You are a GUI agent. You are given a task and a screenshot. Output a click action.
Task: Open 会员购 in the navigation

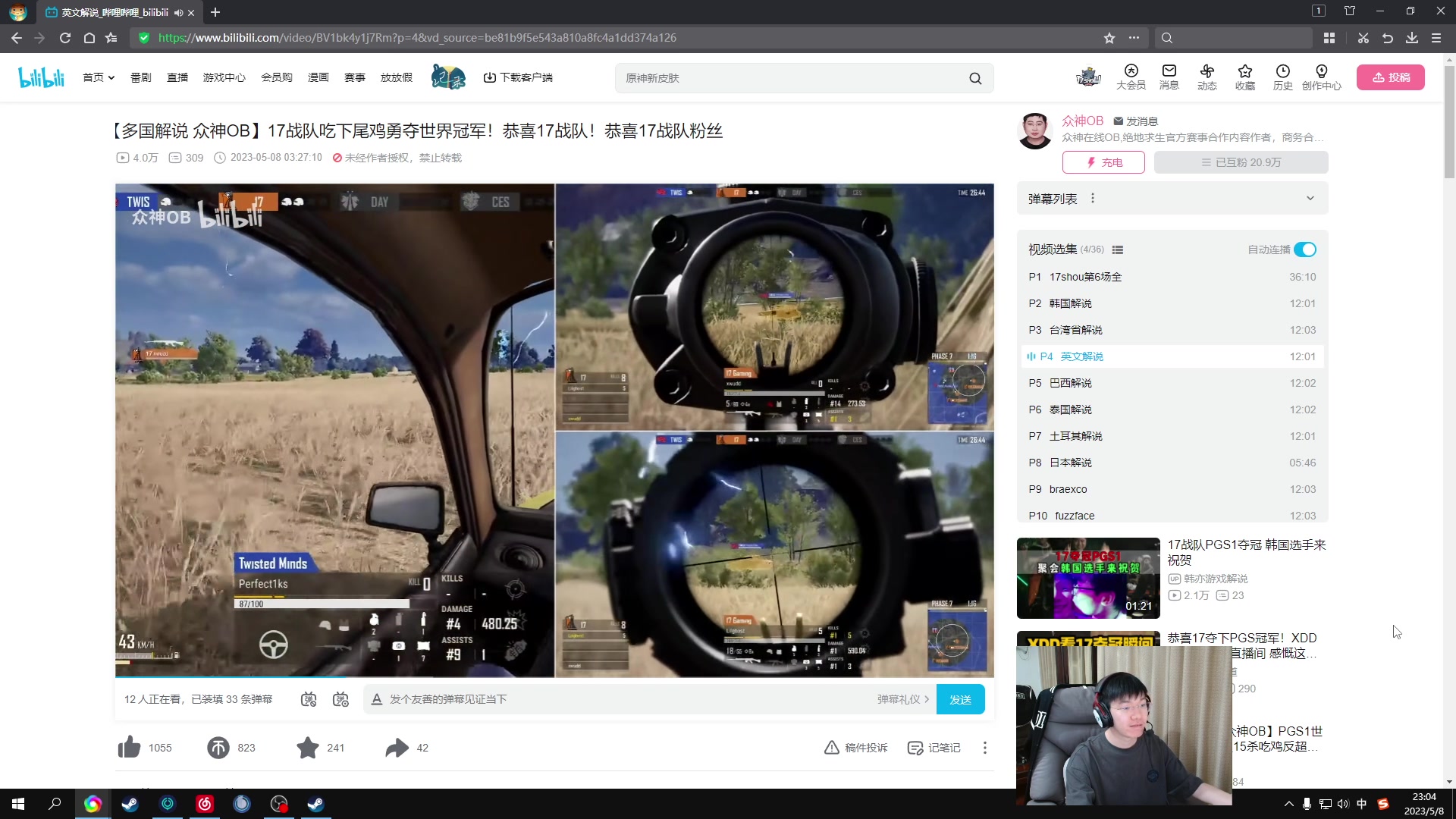tap(277, 77)
